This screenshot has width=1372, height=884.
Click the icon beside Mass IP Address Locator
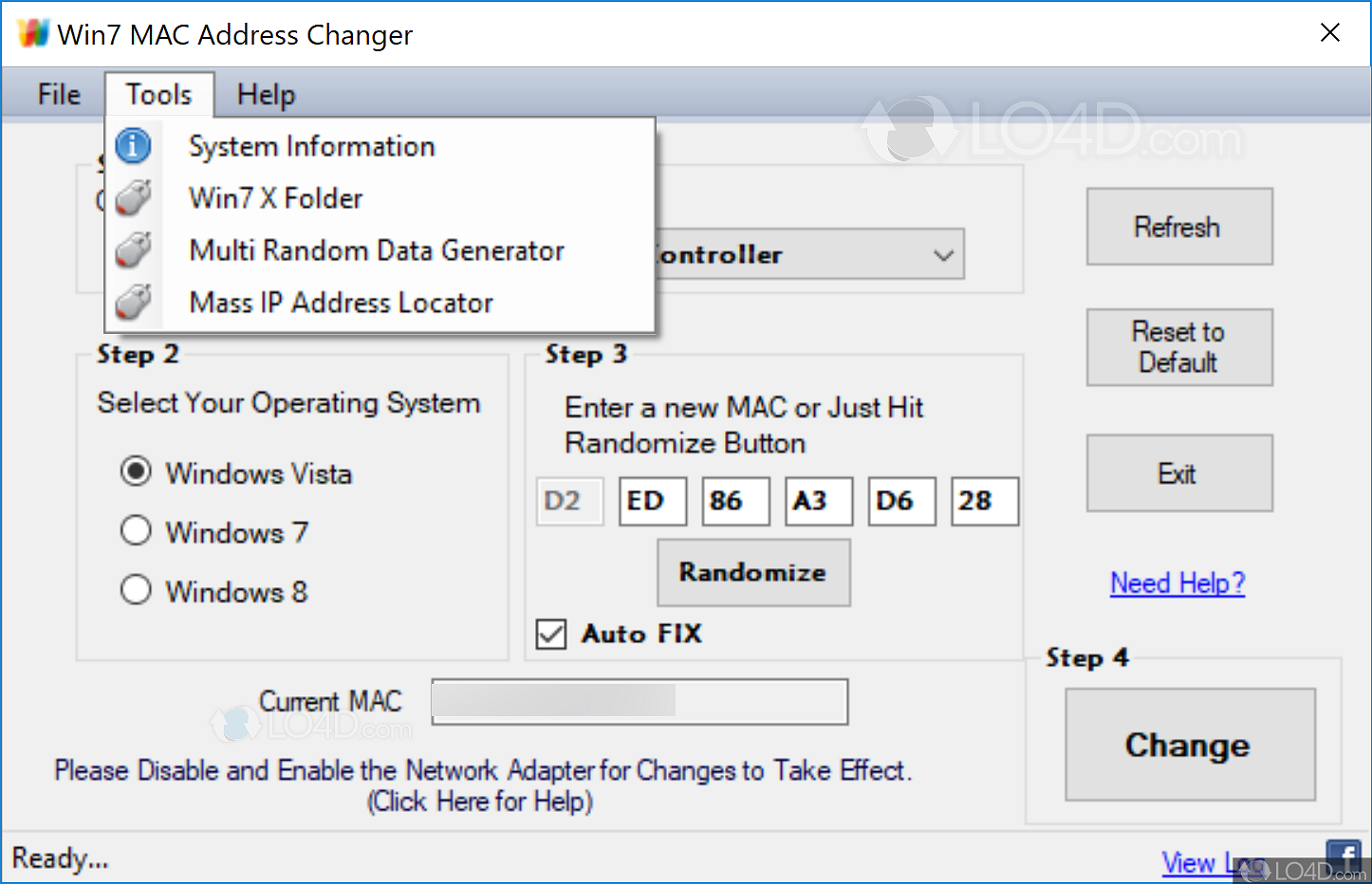[x=133, y=303]
